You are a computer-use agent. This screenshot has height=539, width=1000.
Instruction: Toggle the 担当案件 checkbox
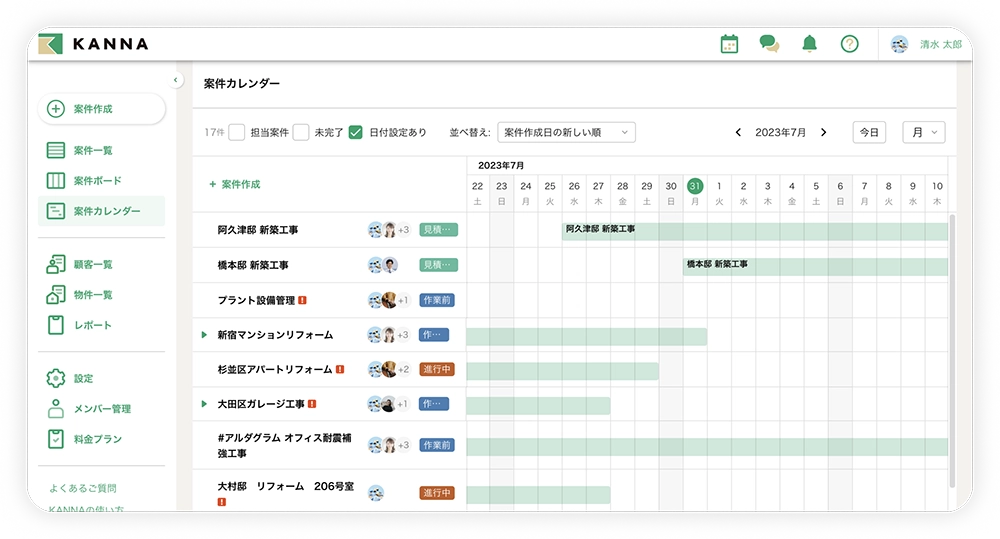[x=237, y=133]
